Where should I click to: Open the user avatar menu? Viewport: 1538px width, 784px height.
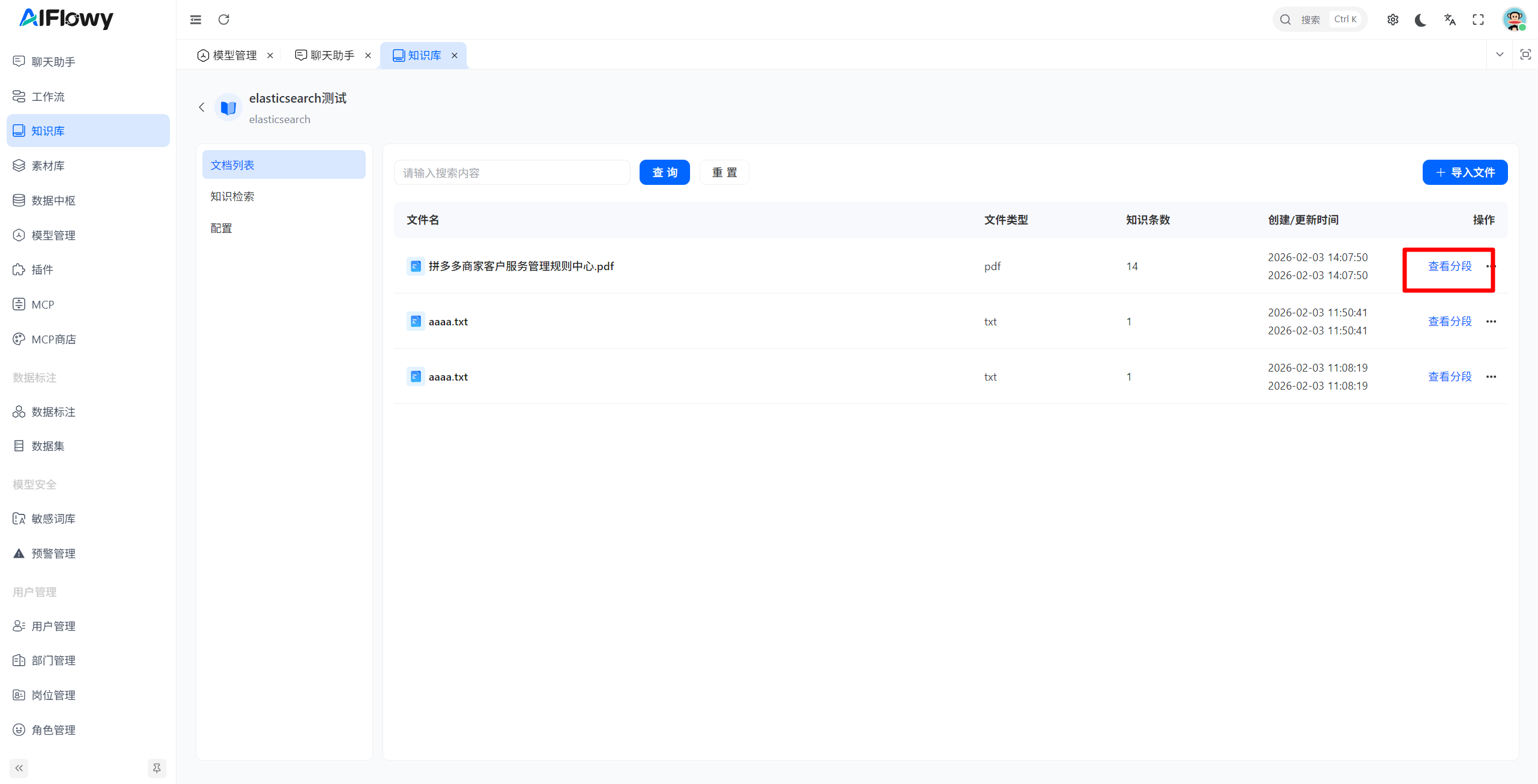coord(1514,20)
